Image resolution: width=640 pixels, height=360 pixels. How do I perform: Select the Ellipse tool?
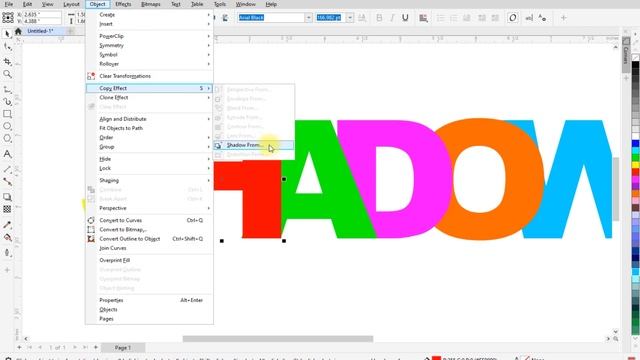point(7,126)
